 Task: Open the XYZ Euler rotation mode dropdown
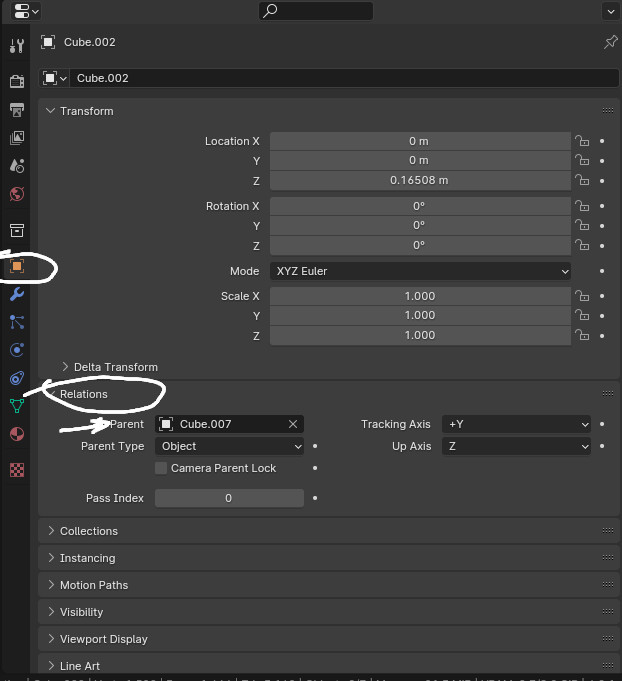coord(420,271)
